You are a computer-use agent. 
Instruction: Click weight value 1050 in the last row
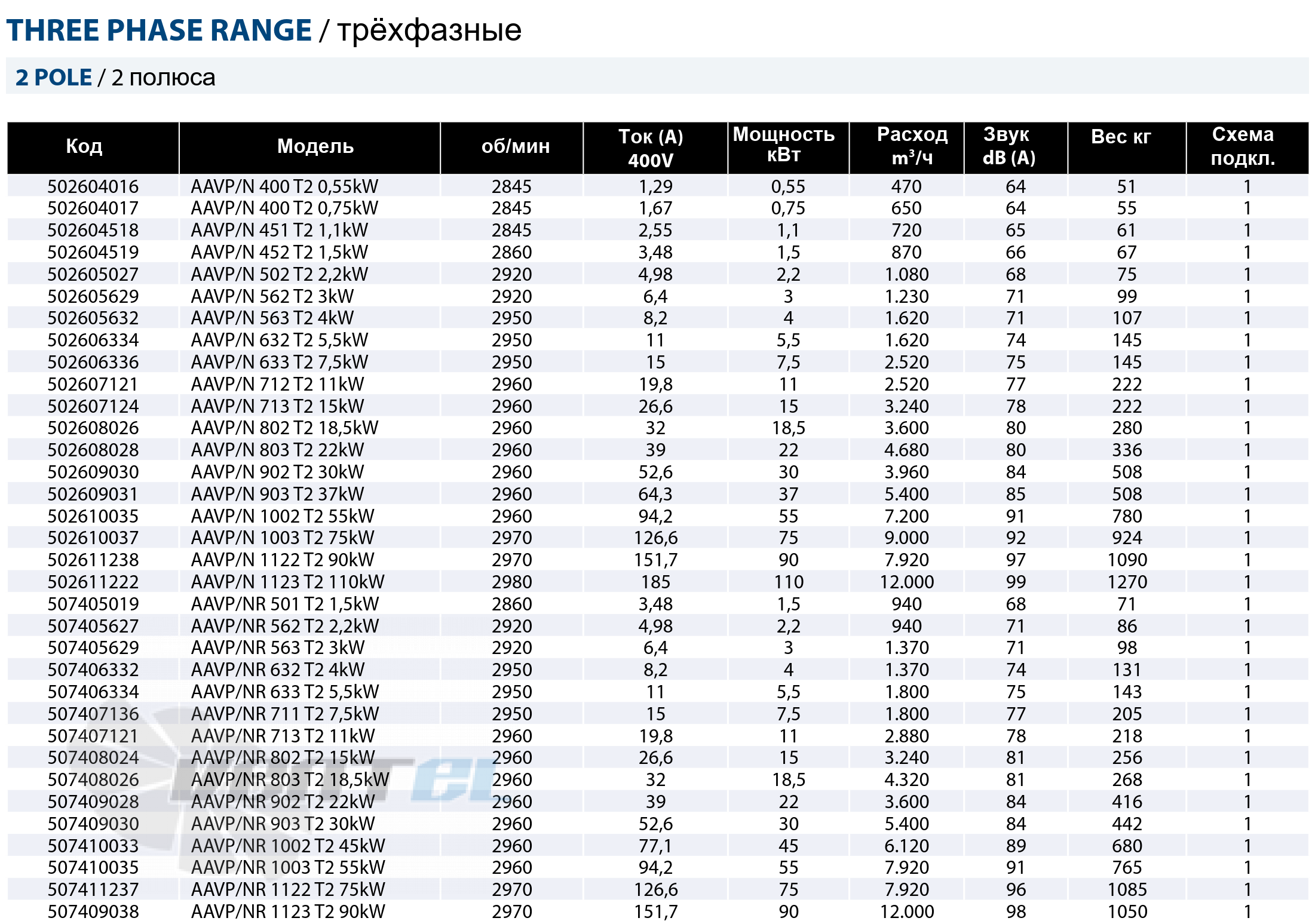click(x=1127, y=912)
